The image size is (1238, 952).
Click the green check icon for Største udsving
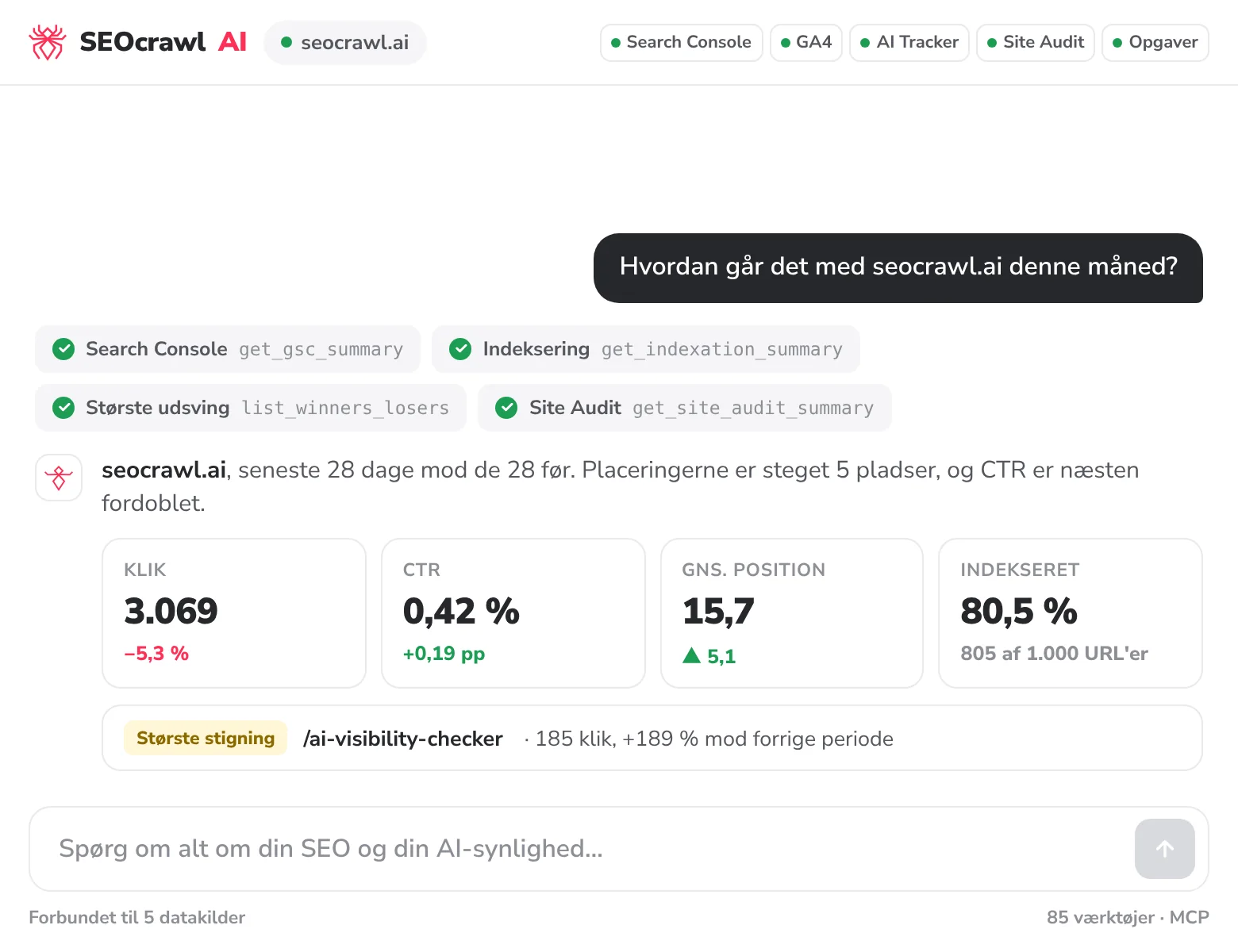click(63, 408)
